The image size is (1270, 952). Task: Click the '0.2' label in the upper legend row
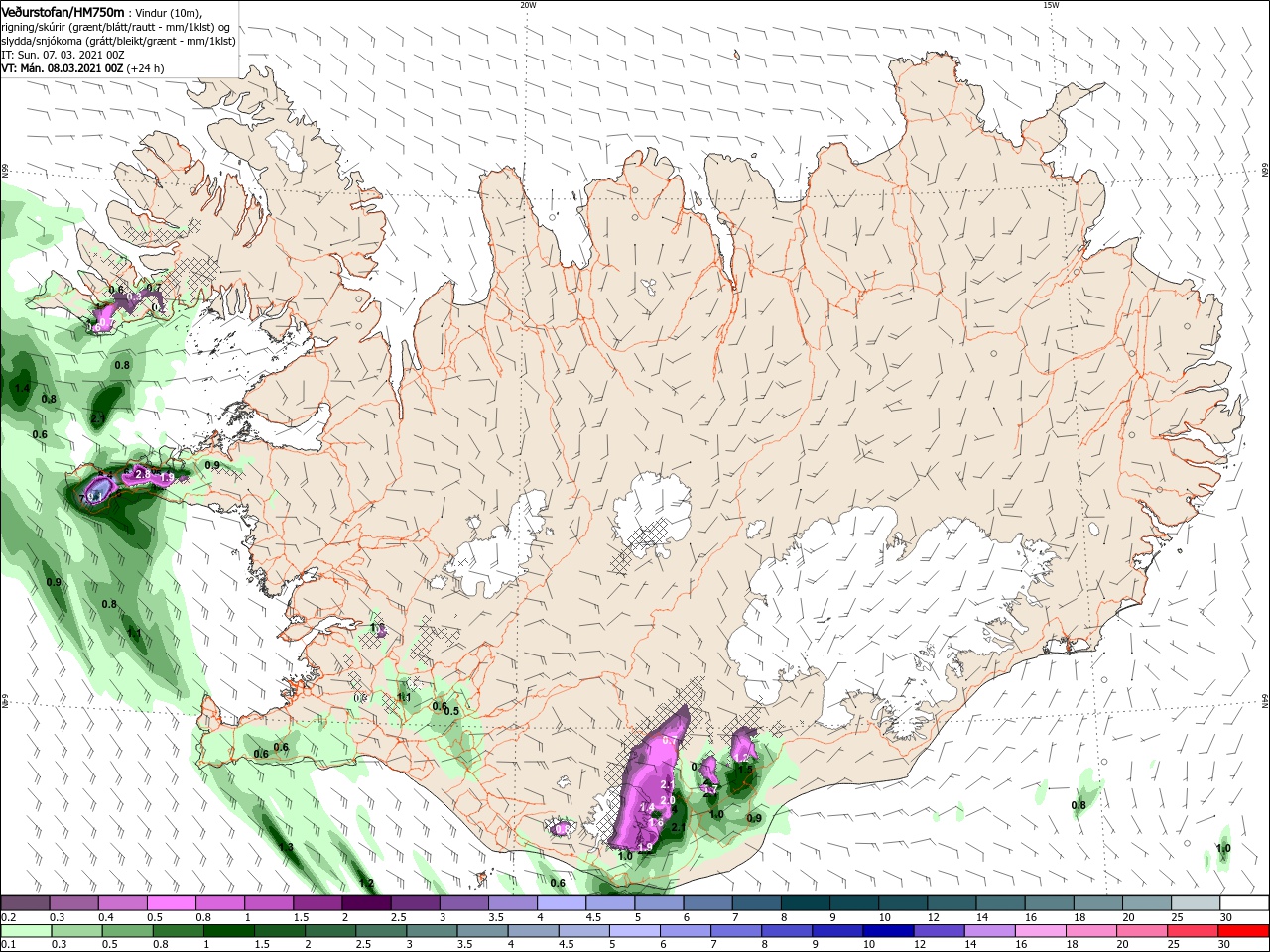(9, 917)
